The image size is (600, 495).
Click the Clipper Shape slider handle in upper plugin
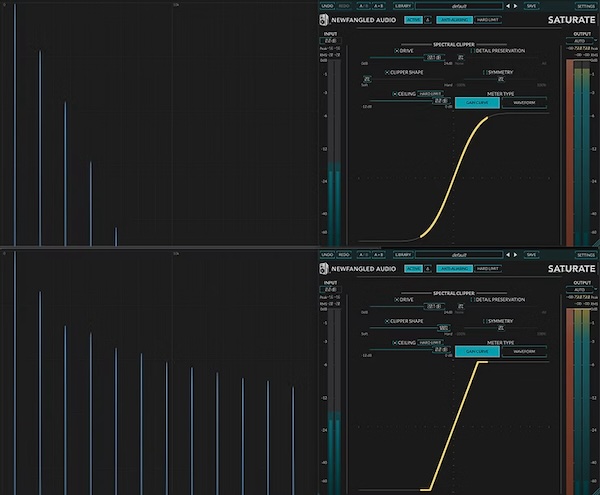point(367,79)
